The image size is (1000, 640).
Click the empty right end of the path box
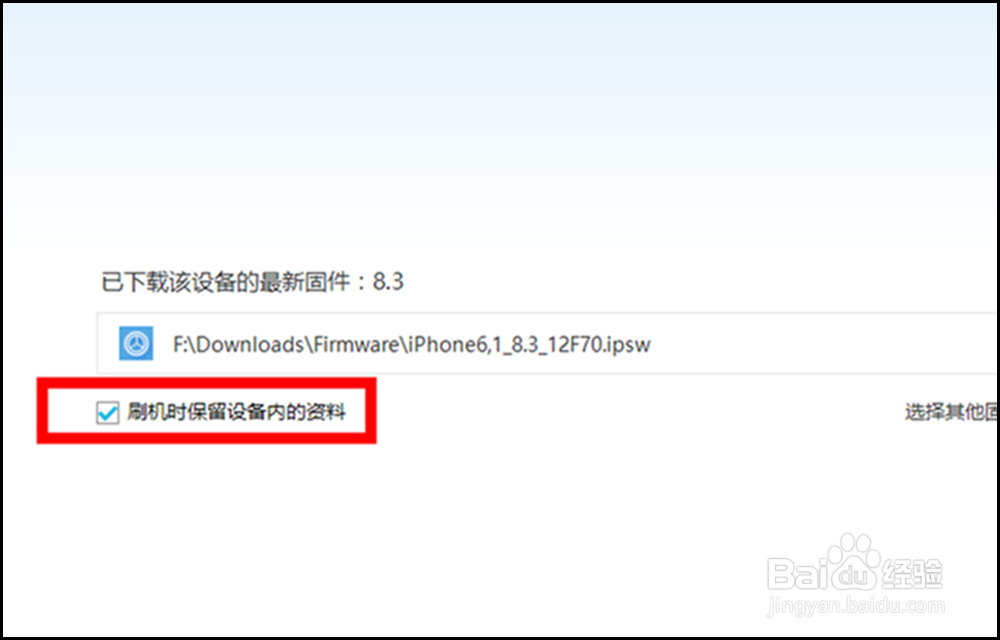pyautogui.click(x=829, y=344)
